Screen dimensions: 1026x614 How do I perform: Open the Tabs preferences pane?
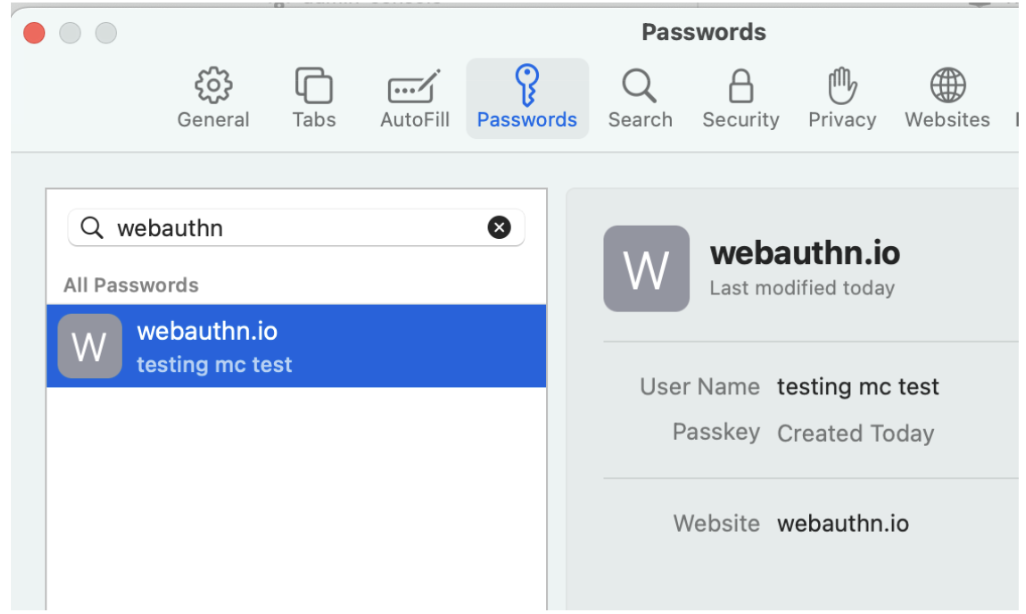tap(314, 98)
